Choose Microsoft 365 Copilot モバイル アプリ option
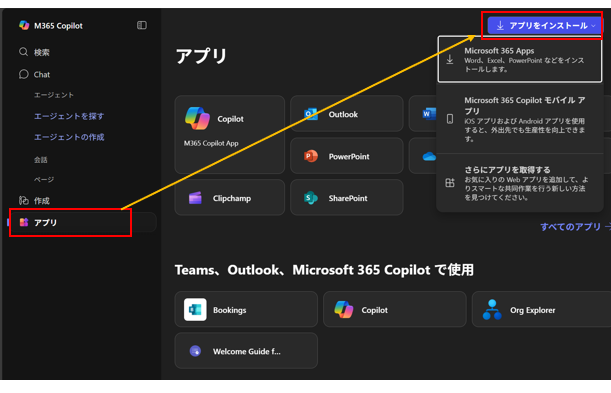Image resolution: width=611 pixels, height=393 pixels. click(x=520, y=119)
